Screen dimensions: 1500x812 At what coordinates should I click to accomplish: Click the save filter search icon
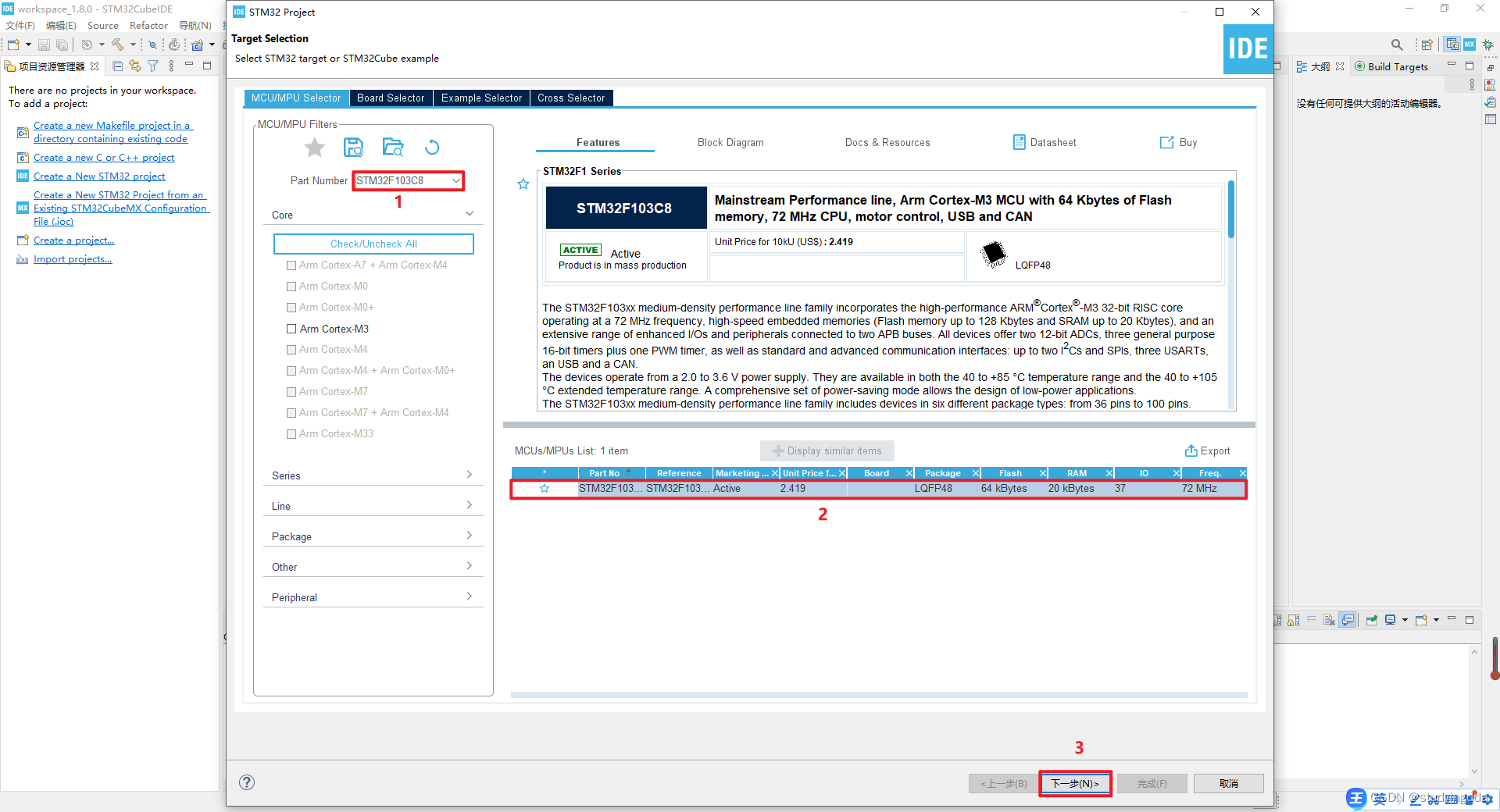(353, 147)
